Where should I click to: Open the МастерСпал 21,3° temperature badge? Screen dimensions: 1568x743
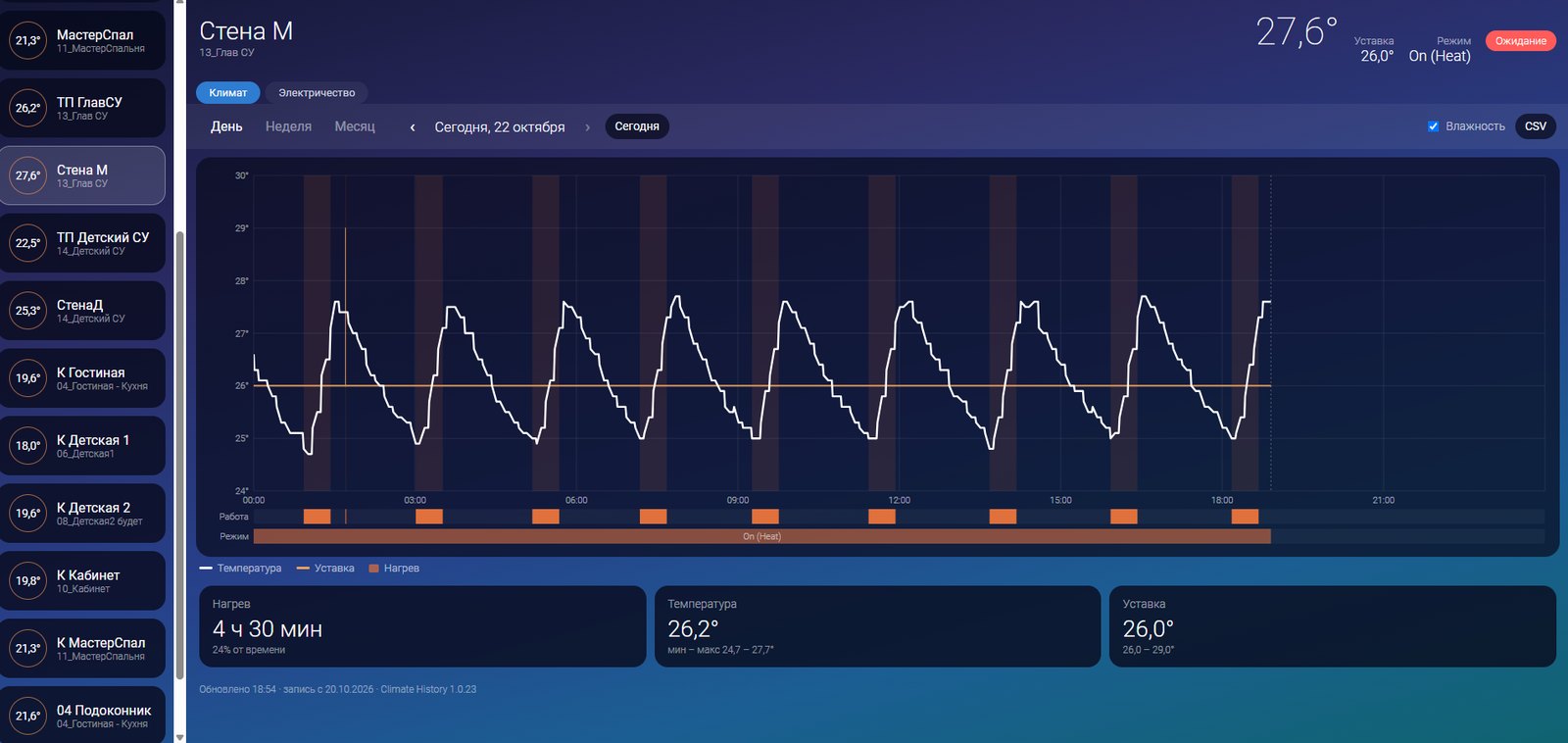(x=27, y=40)
